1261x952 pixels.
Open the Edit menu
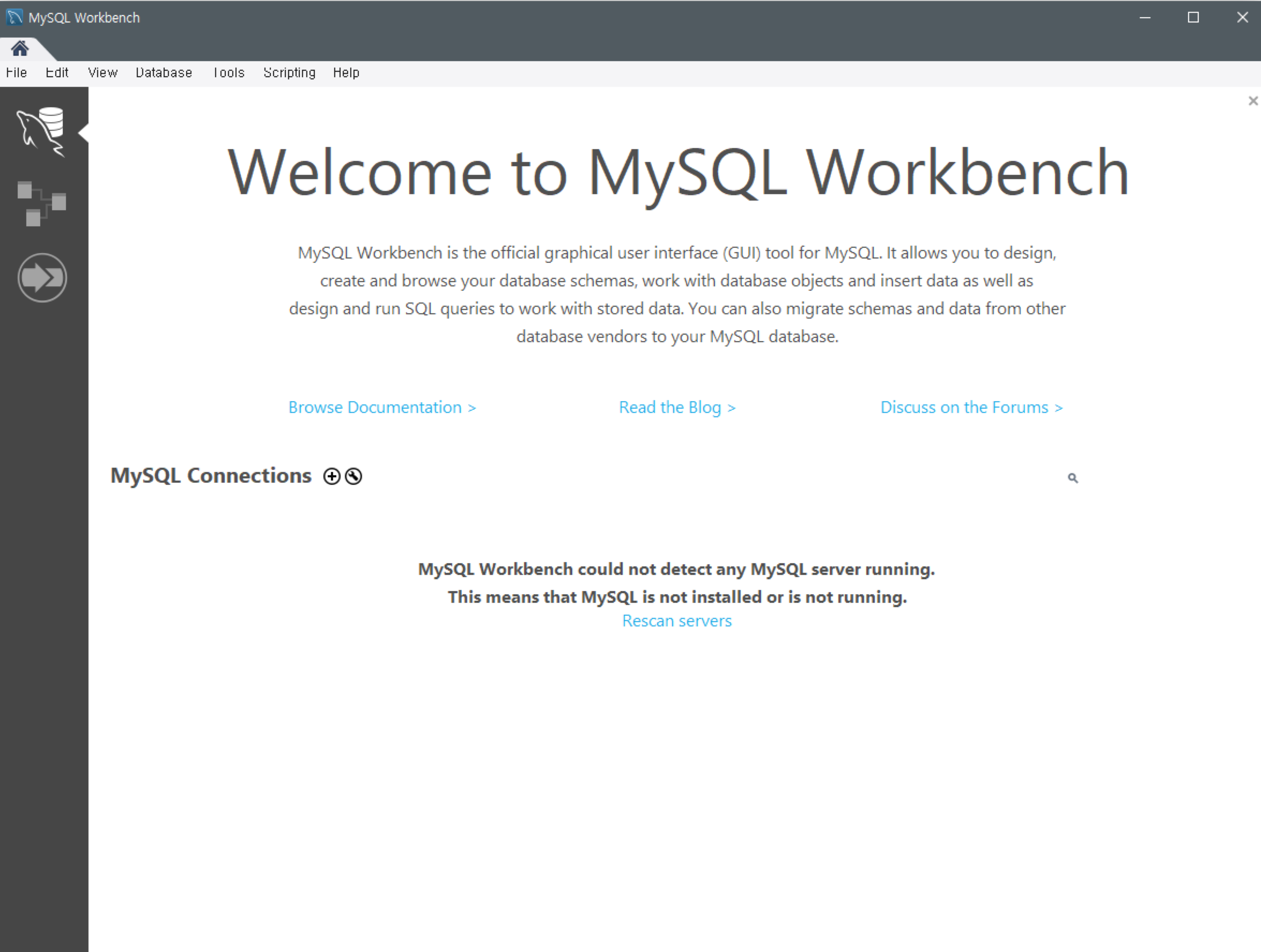(x=56, y=72)
